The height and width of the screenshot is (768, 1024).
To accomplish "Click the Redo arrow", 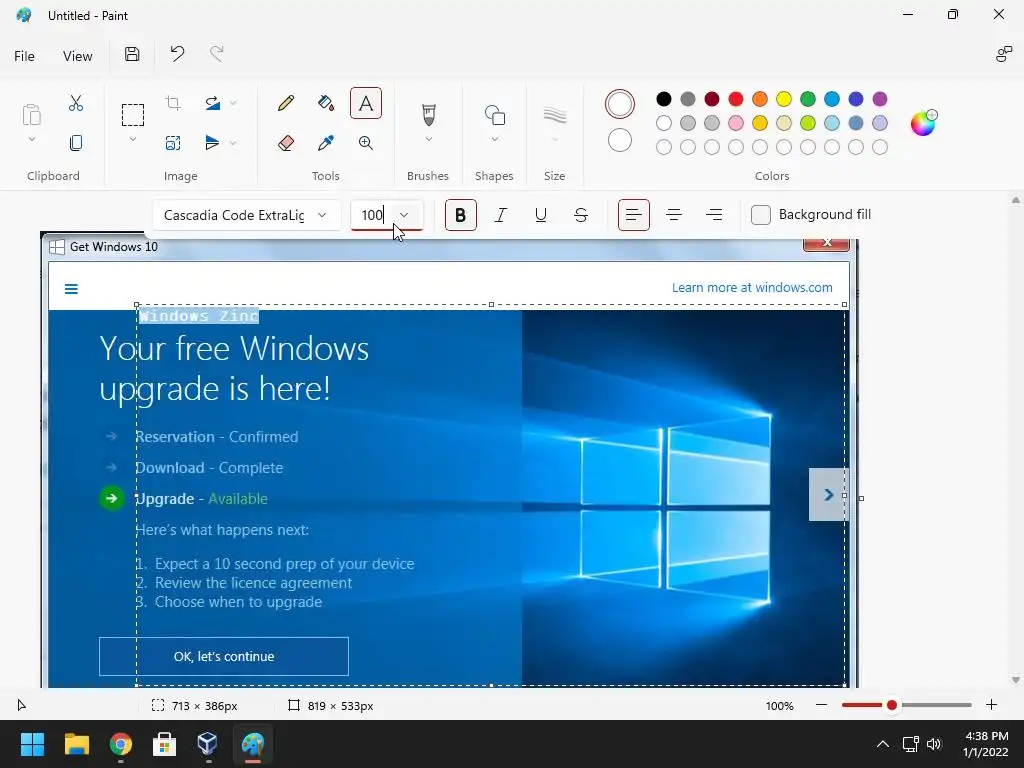I will pos(217,54).
